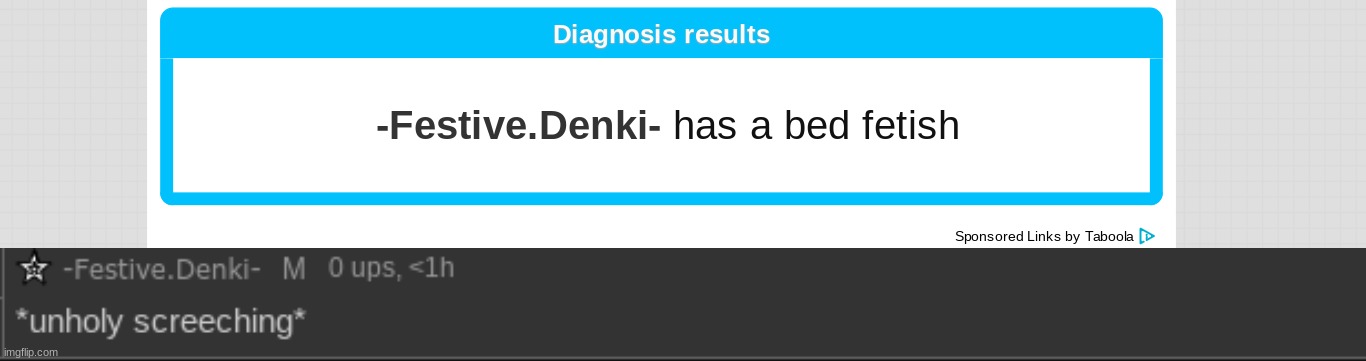Screen dimensions: 1366x361
Task: Click the word "screeching" in the comment
Action: 216,323
